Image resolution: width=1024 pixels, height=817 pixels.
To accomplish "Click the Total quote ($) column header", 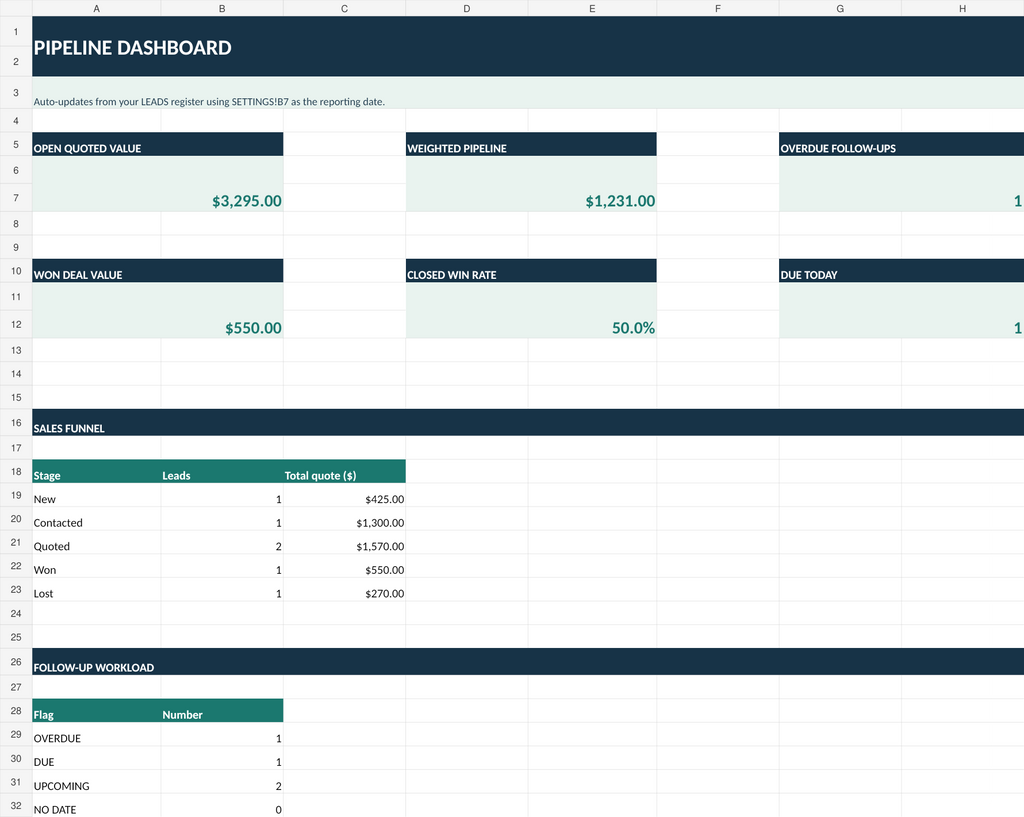I will point(344,472).
